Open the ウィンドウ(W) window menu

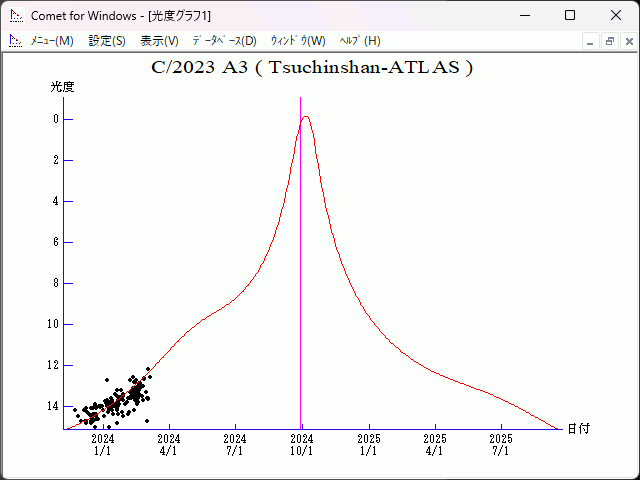[x=298, y=41]
